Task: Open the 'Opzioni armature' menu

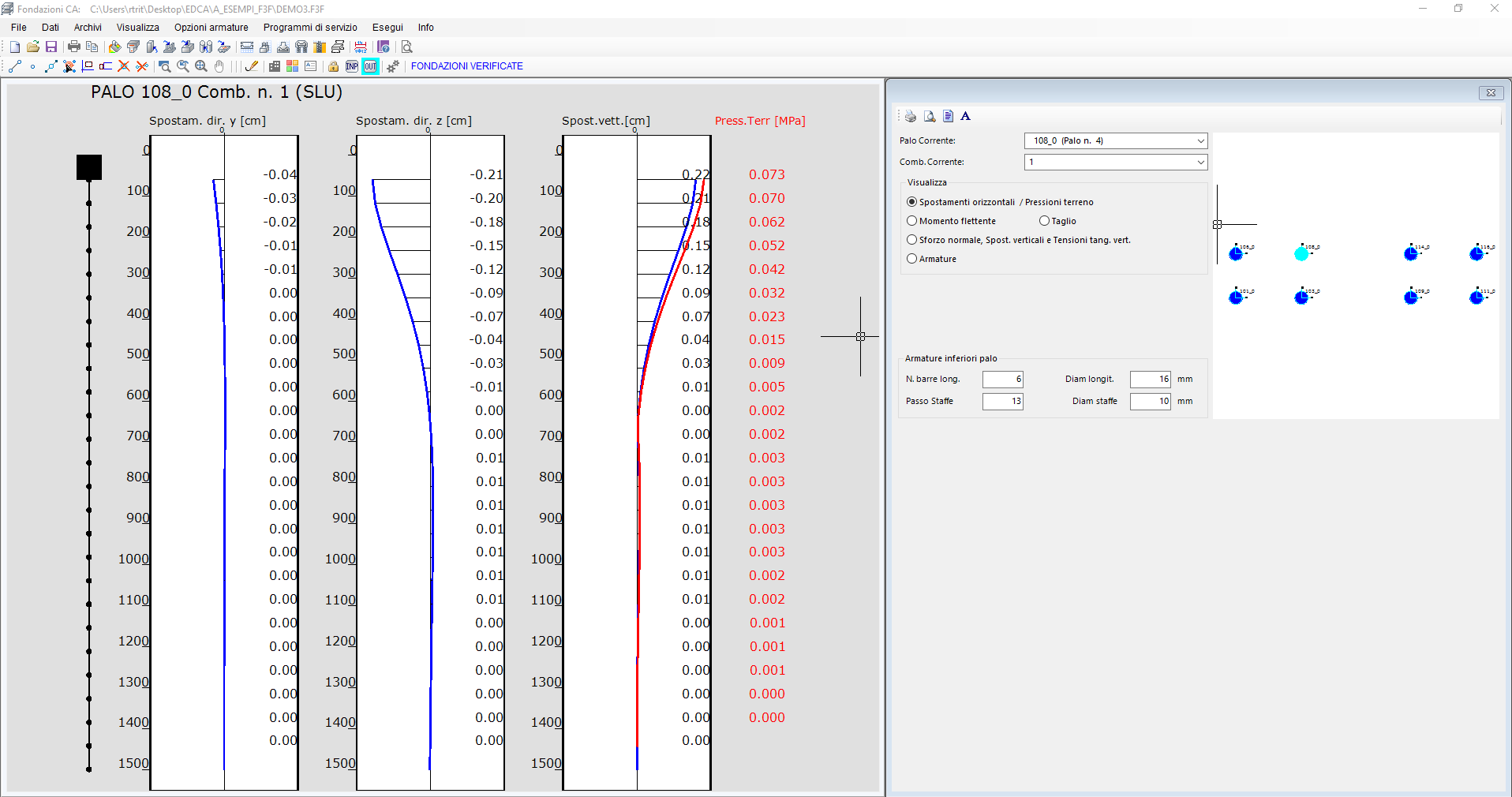Action: point(211,28)
